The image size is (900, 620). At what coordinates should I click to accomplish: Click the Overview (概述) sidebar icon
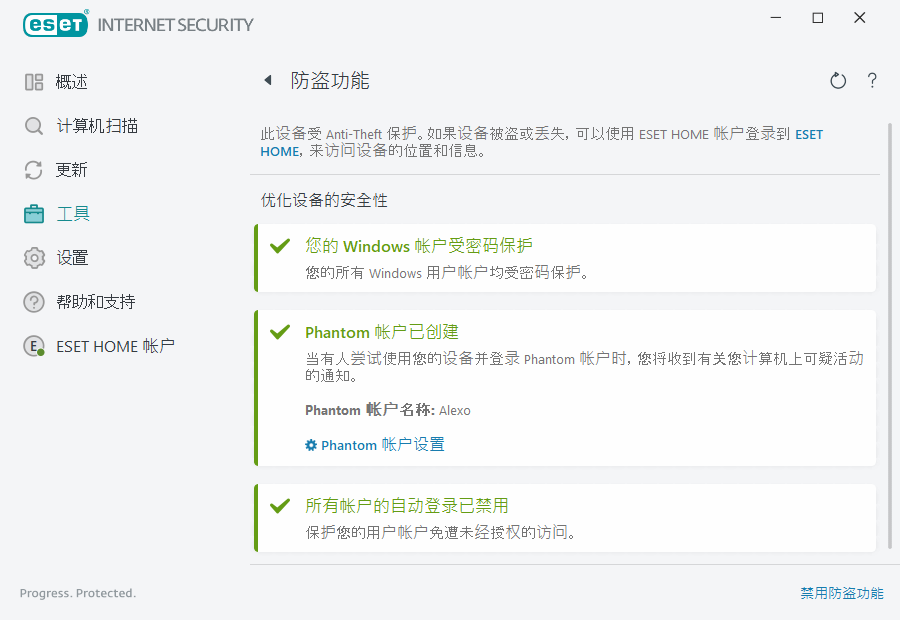pyautogui.click(x=34, y=82)
